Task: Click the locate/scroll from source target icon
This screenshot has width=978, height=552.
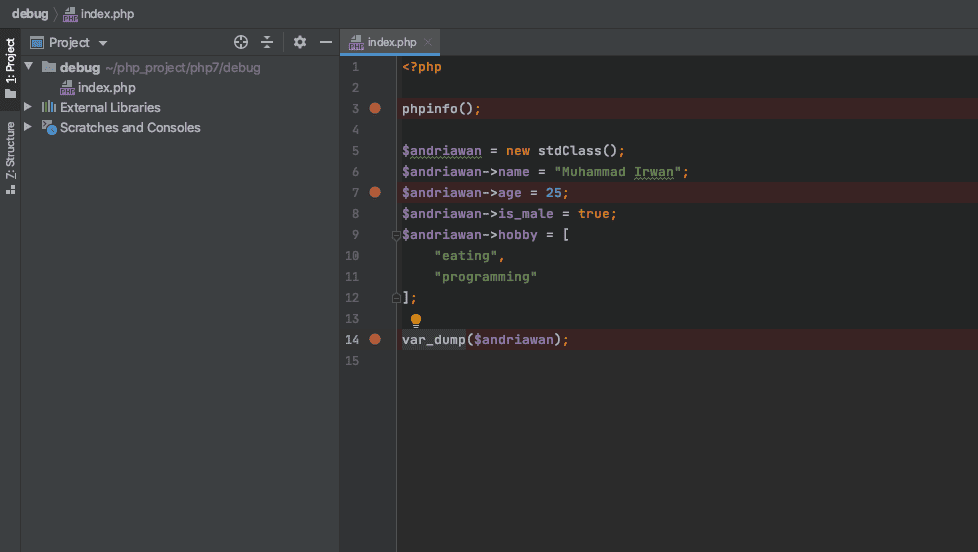Action: (x=240, y=42)
